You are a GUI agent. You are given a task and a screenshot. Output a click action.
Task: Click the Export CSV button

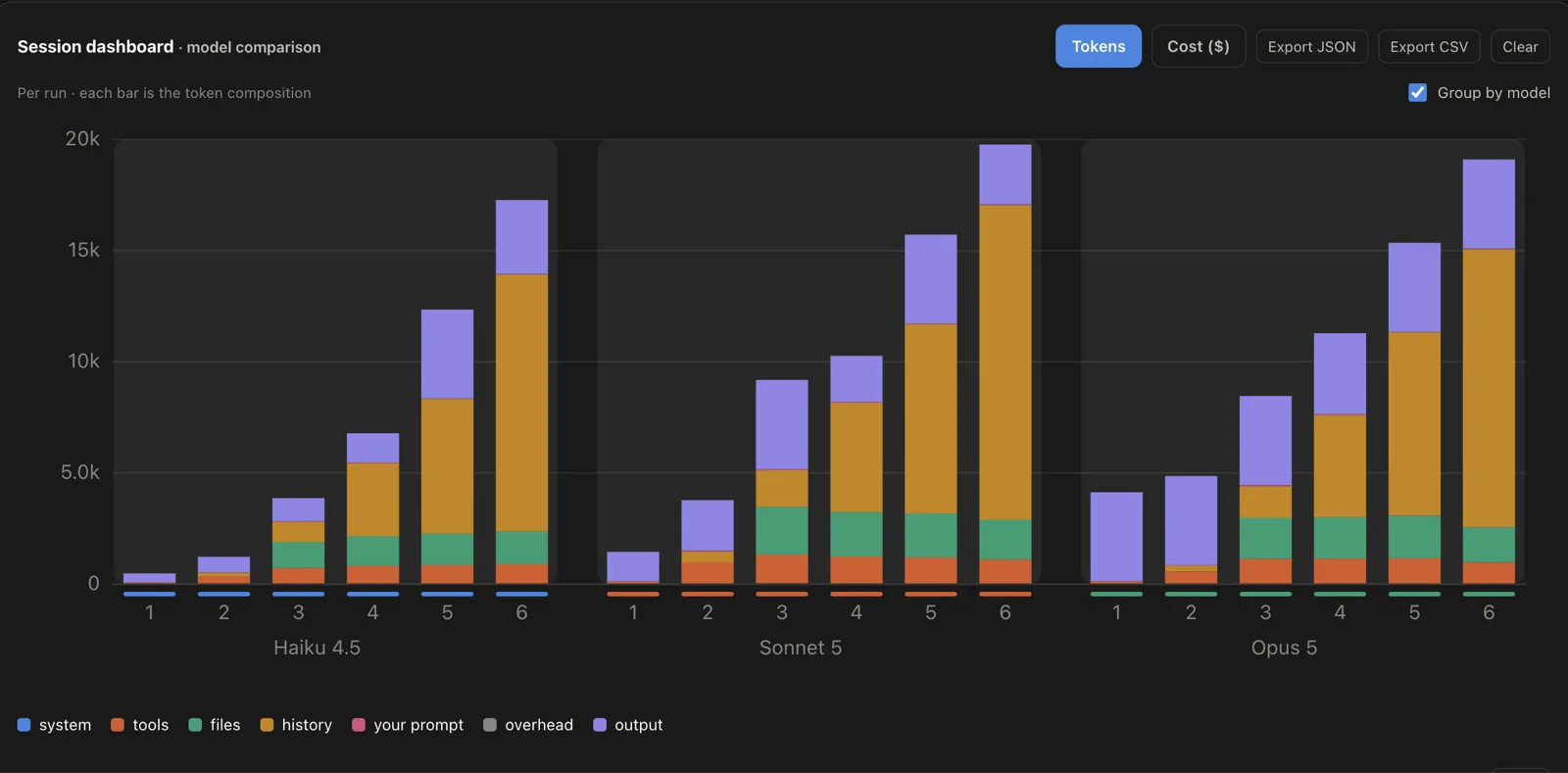click(x=1428, y=47)
